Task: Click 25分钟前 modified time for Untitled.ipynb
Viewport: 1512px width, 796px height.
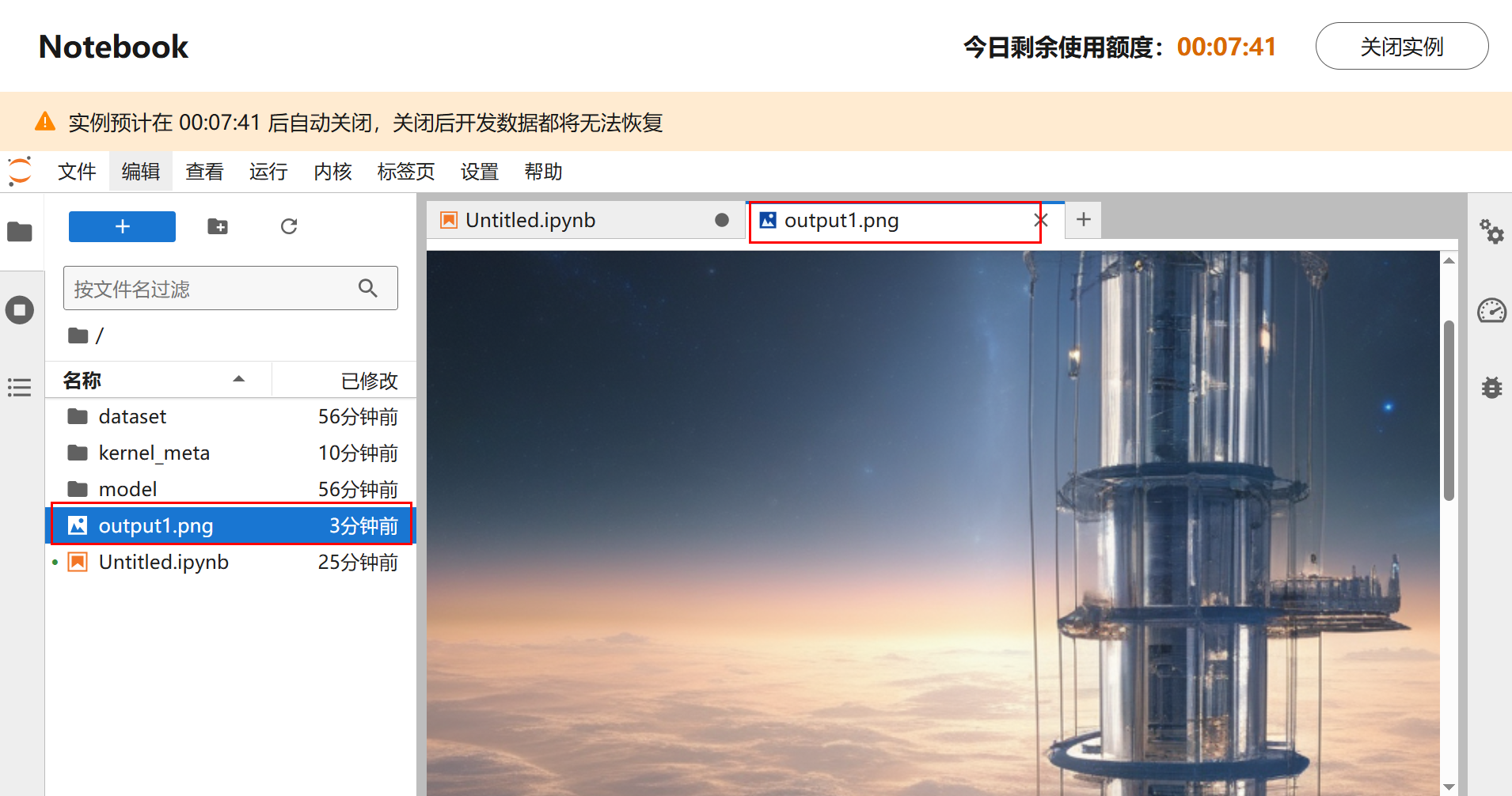Action: (x=358, y=562)
